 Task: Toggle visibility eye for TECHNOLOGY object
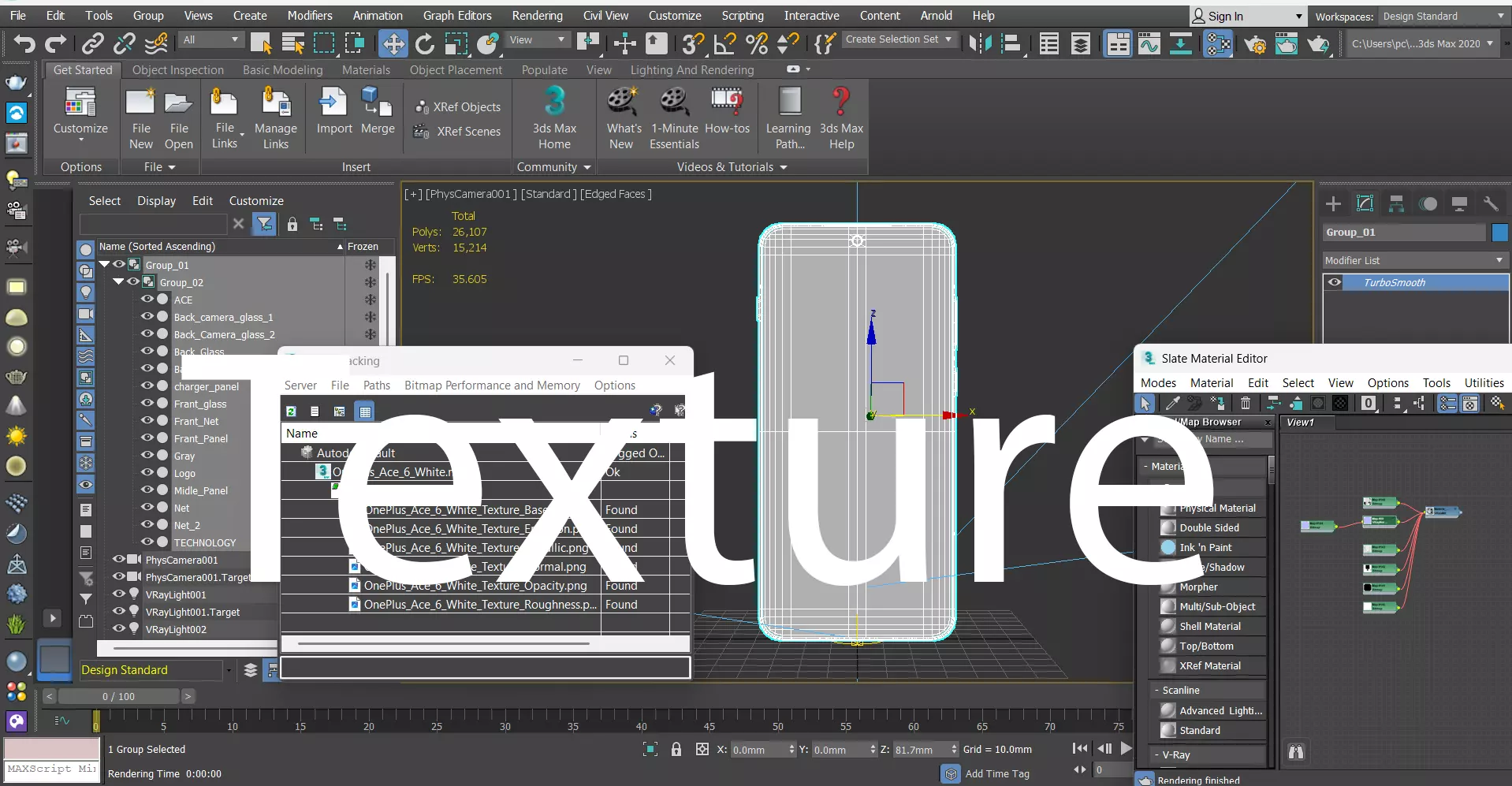(x=147, y=542)
